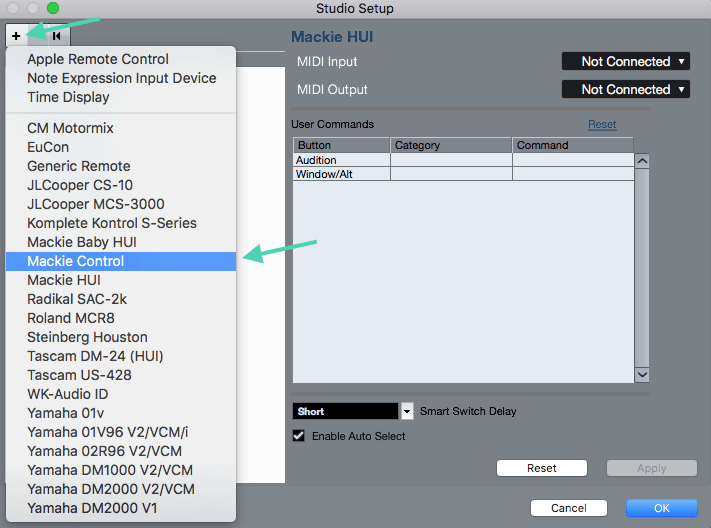
Task: Choose Steinberg Houston device
Action: [x=121, y=337]
